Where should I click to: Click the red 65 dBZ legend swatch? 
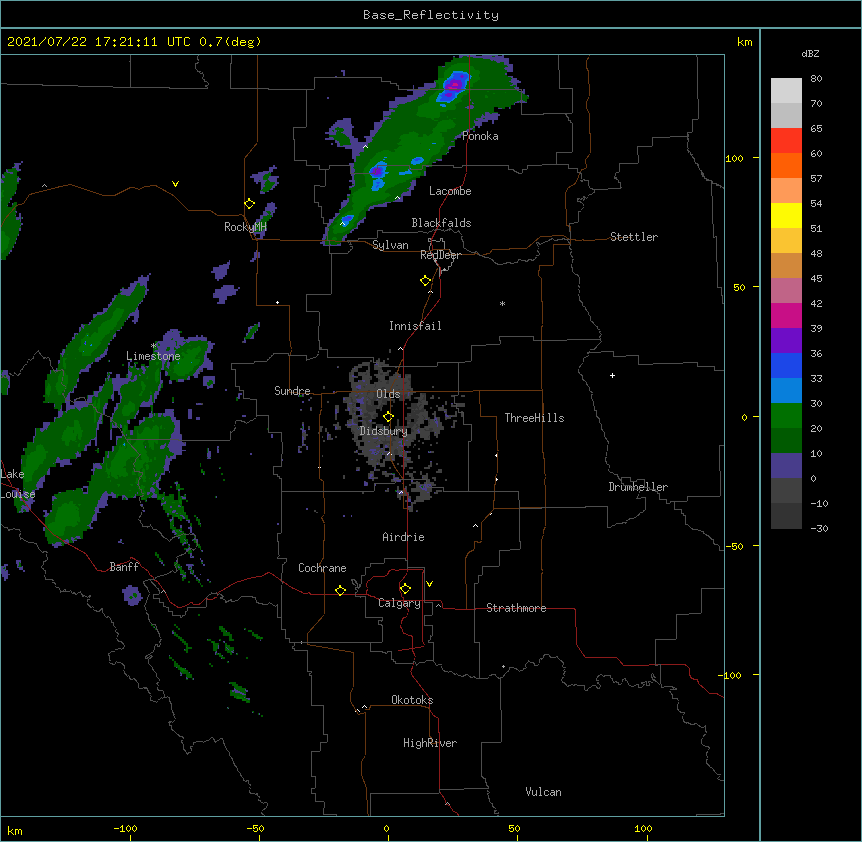[786, 140]
